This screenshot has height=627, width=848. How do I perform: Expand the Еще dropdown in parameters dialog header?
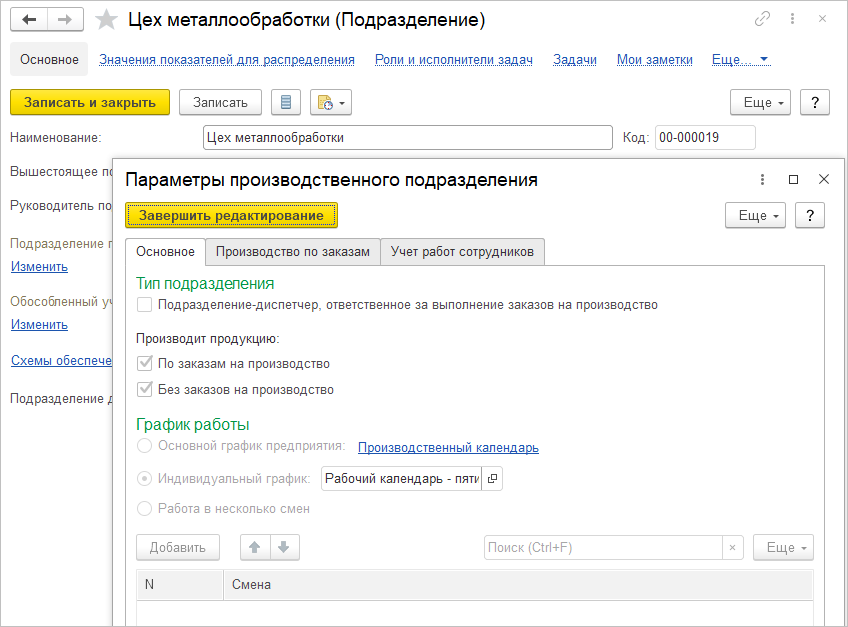pyautogui.click(x=756, y=215)
